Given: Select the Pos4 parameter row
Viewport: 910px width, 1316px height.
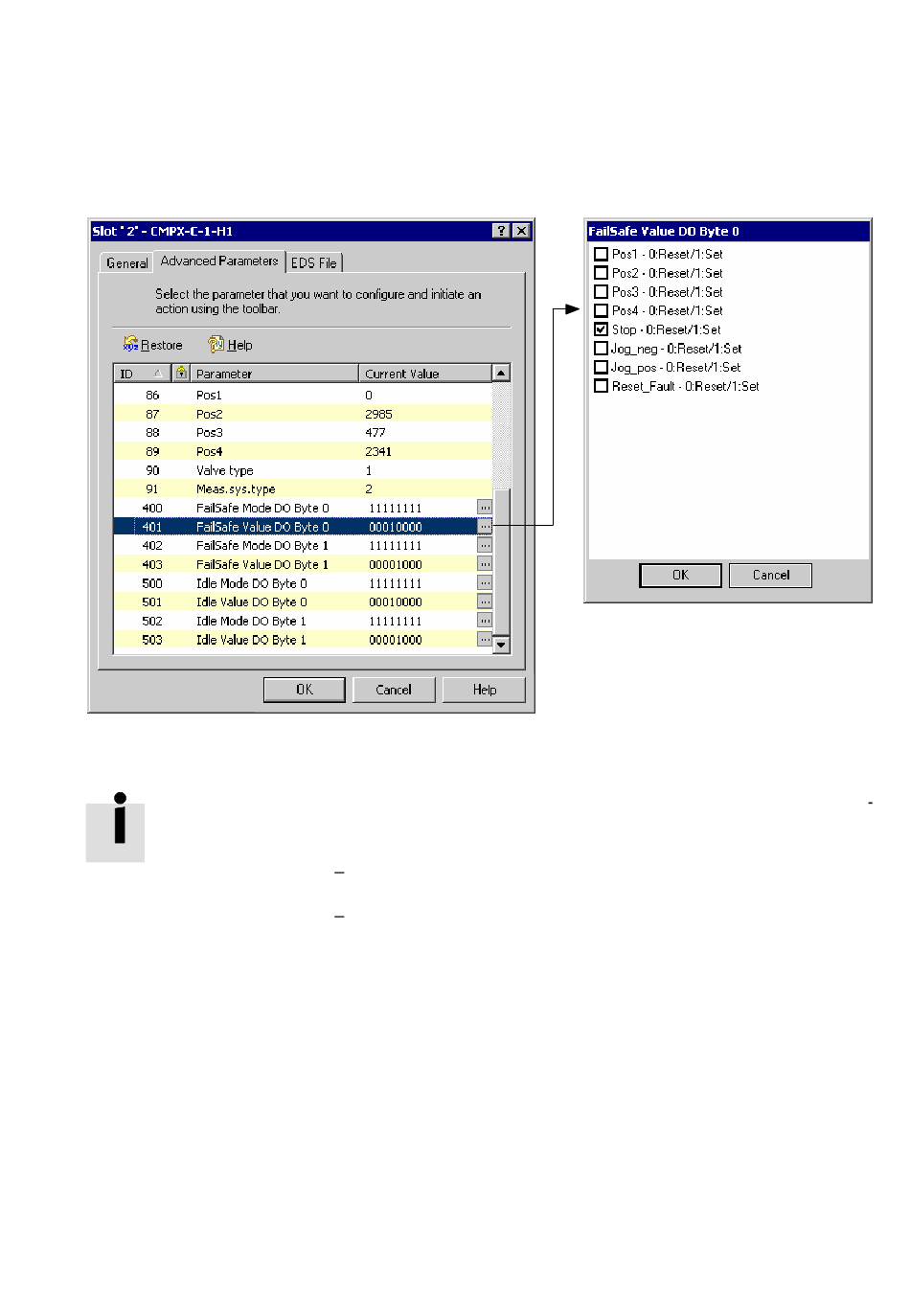Looking at the screenshot, I should point(303,451).
